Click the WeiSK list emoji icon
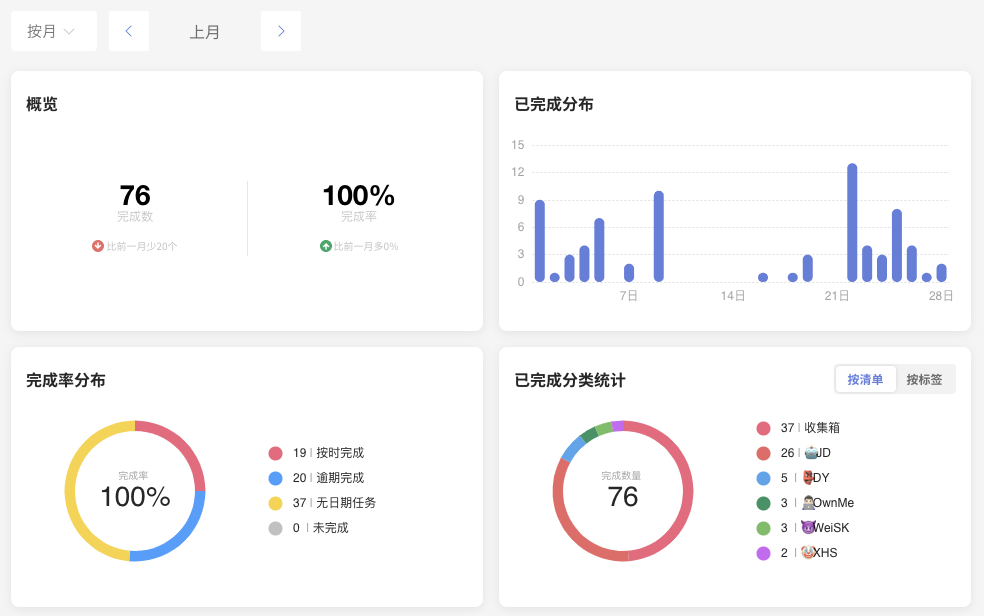The height and width of the screenshot is (616, 984). point(808,527)
